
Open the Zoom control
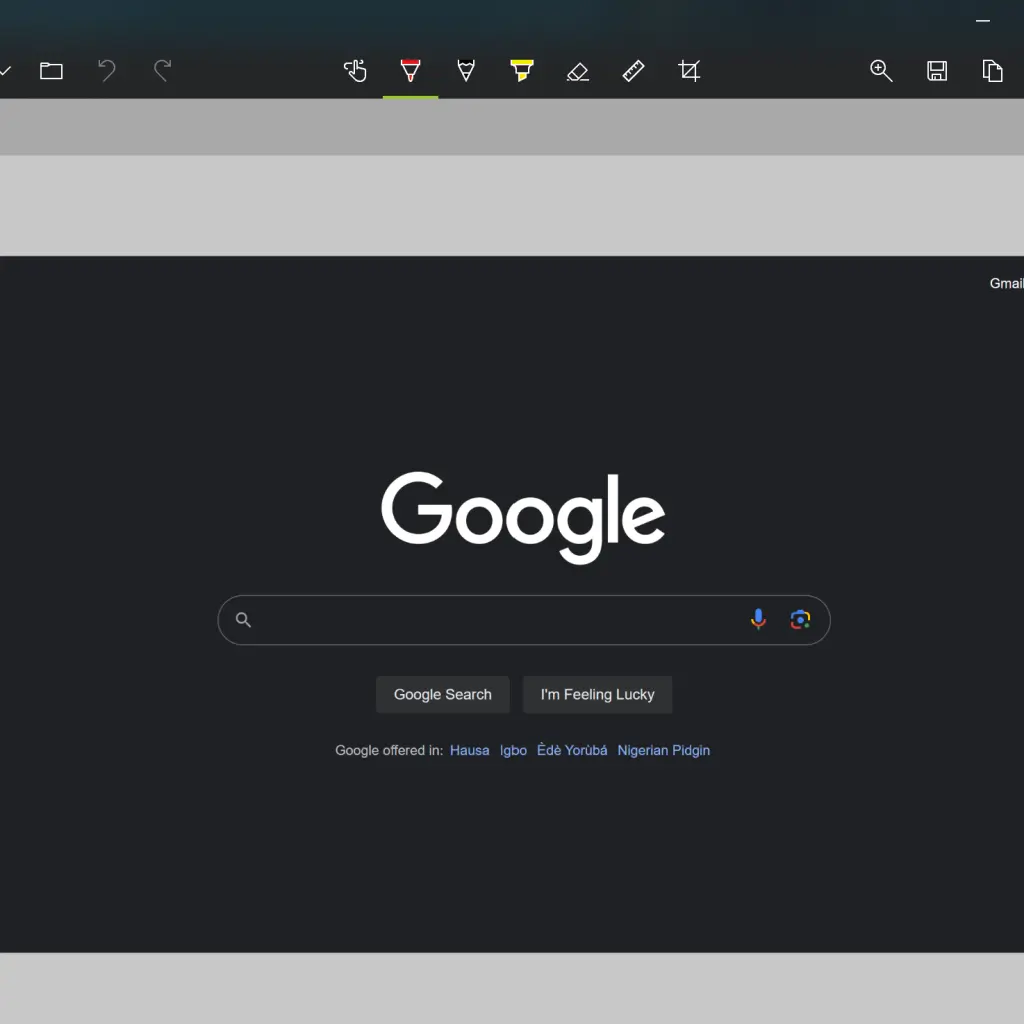pos(881,71)
